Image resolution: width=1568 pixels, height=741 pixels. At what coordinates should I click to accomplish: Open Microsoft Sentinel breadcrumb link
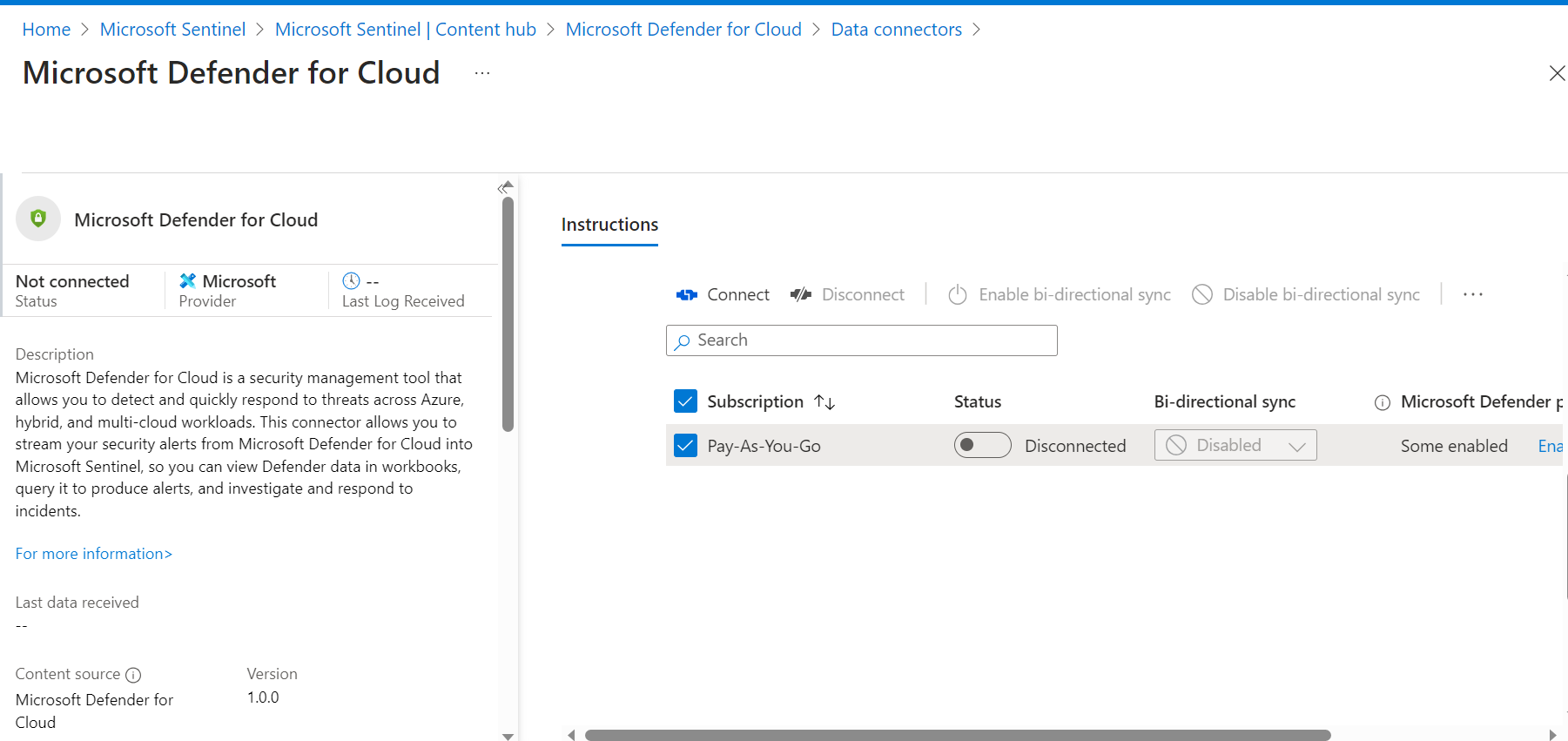pyautogui.click(x=172, y=30)
